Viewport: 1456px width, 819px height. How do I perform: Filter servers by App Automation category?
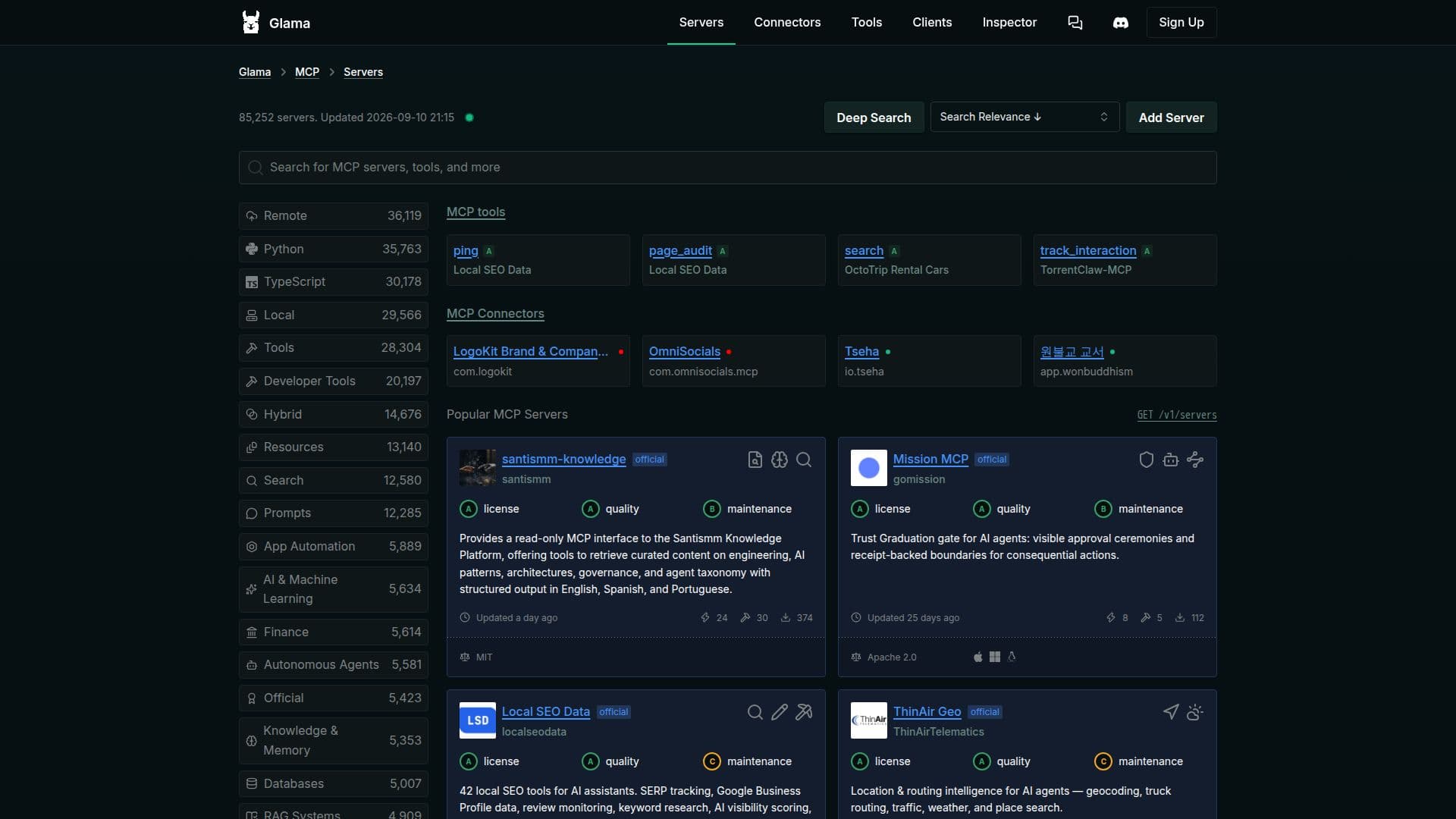coord(334,546)
